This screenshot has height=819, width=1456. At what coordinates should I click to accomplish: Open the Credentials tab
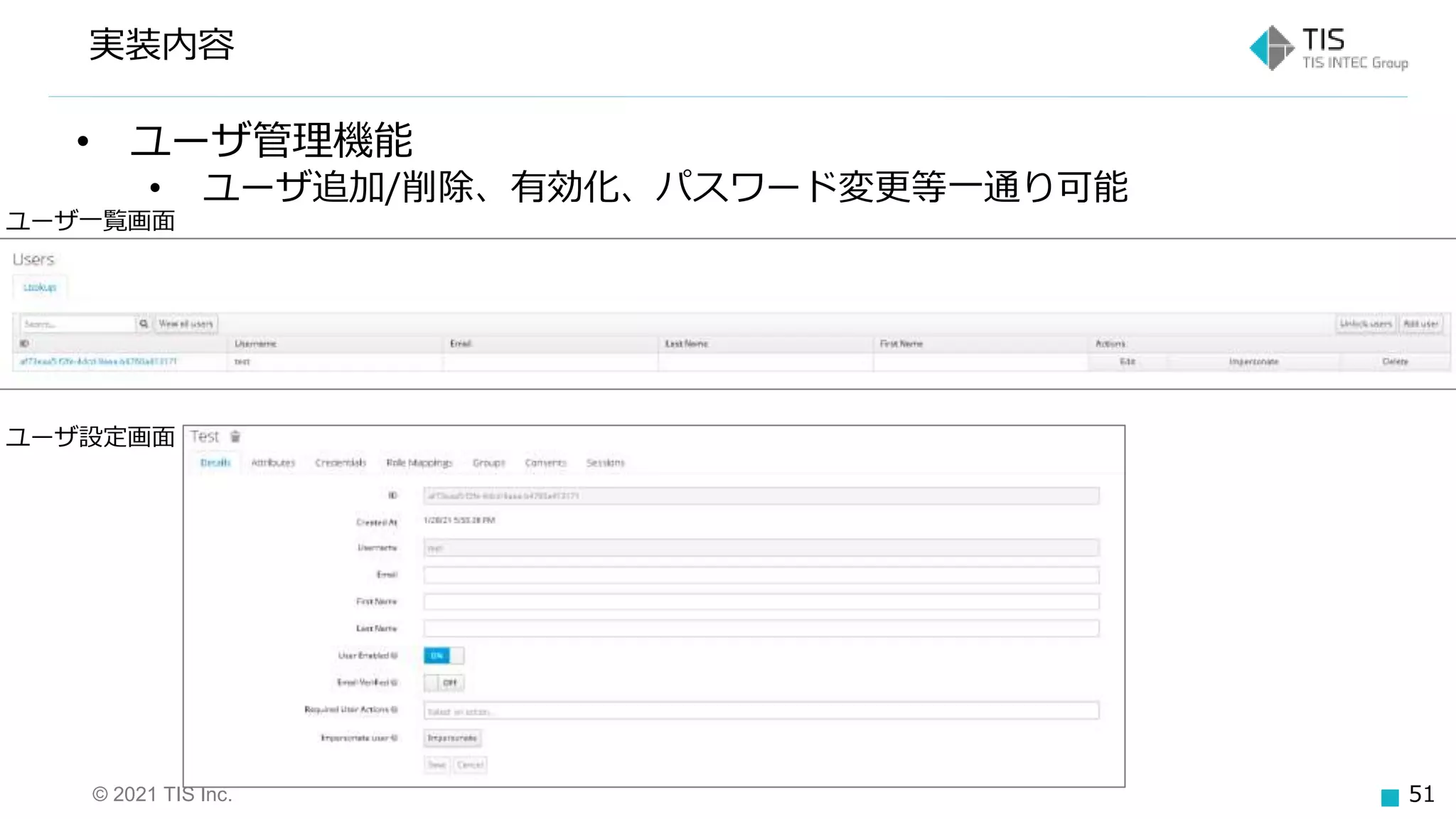(x=341, y=463)
